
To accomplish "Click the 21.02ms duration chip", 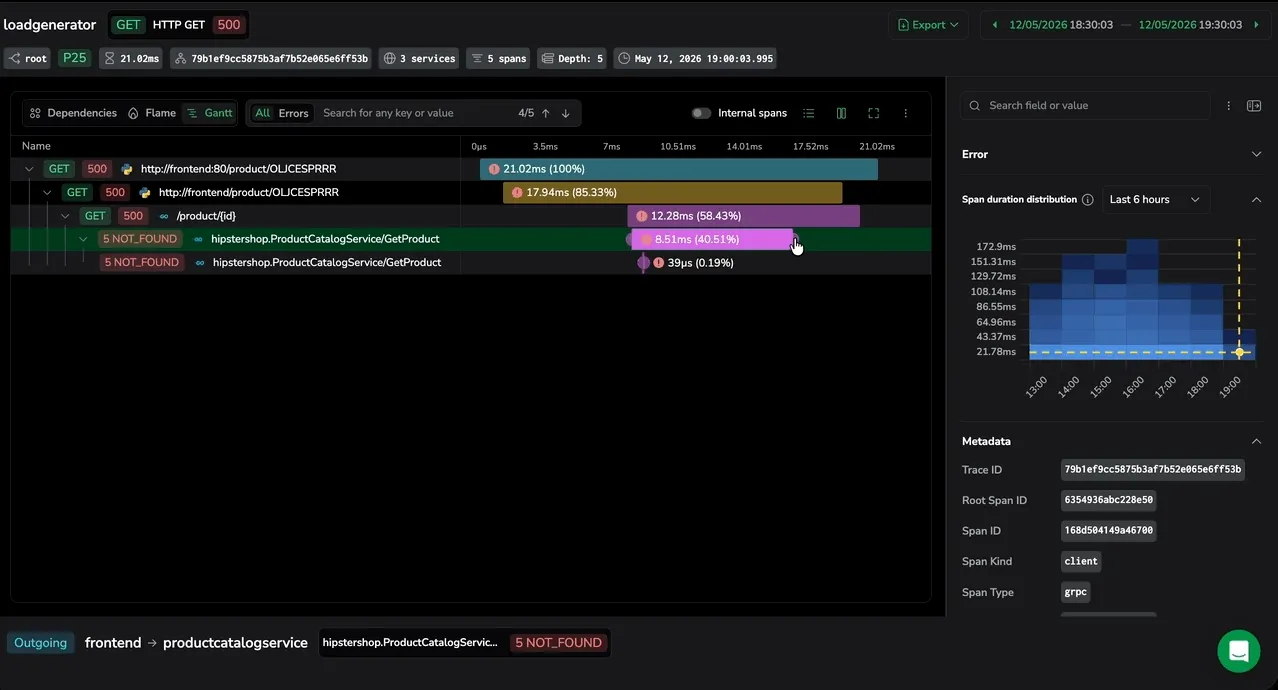I will 131,59.
